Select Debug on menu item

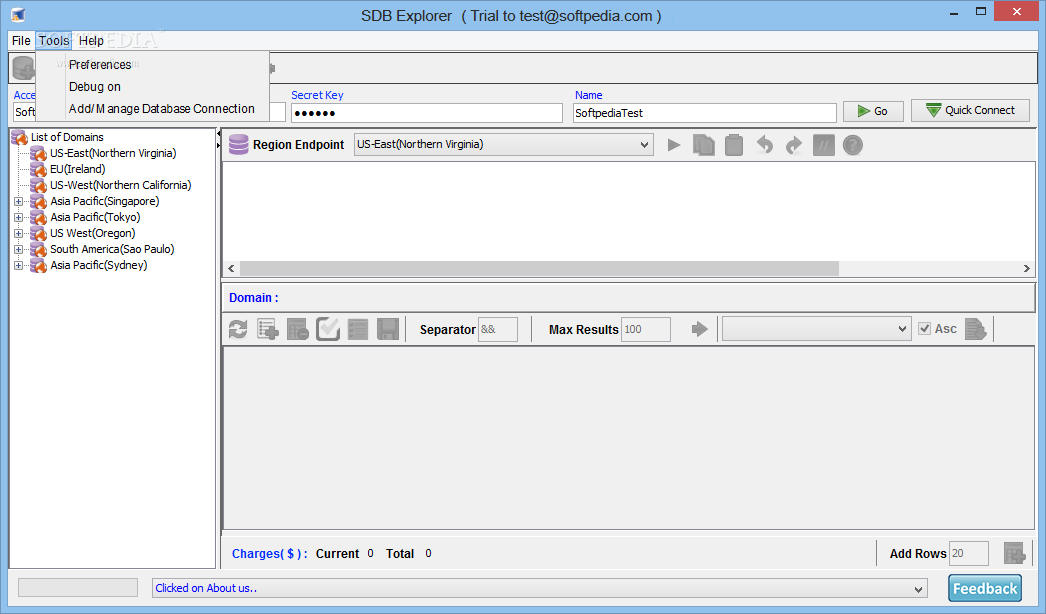point(153,87)
